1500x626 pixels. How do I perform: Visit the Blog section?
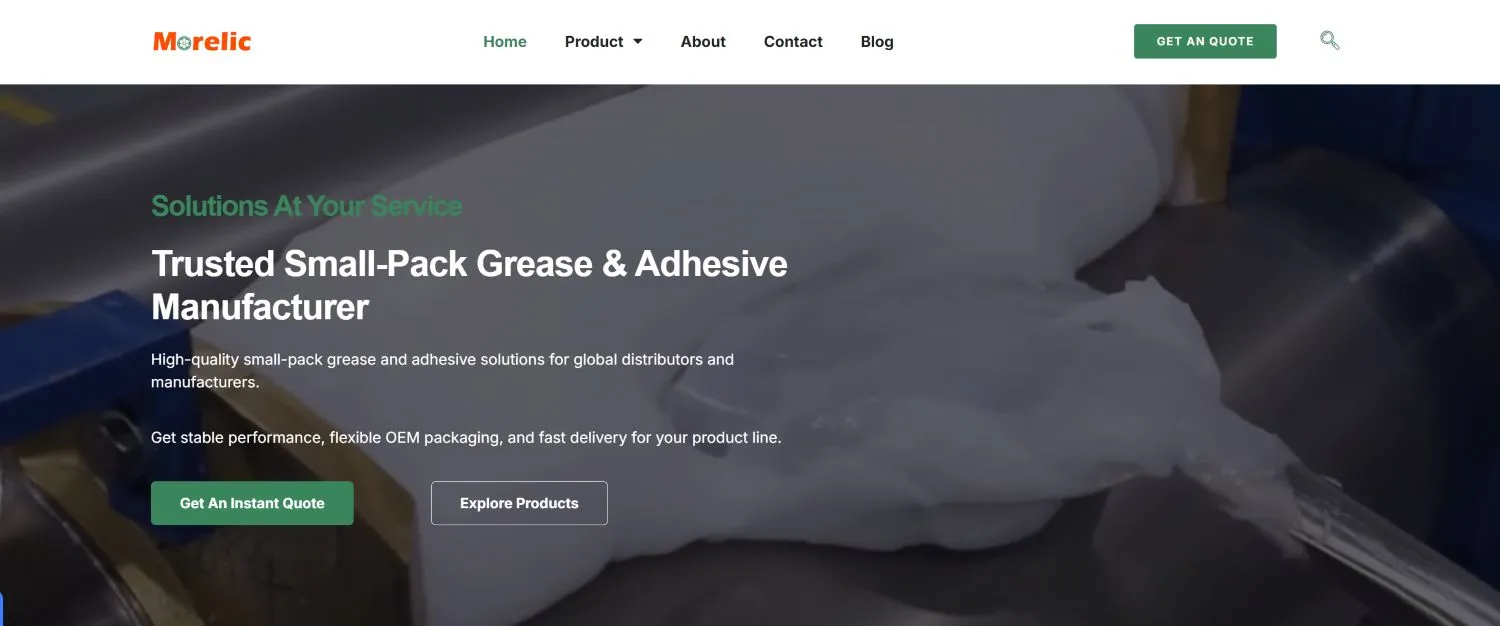[877, 42]
